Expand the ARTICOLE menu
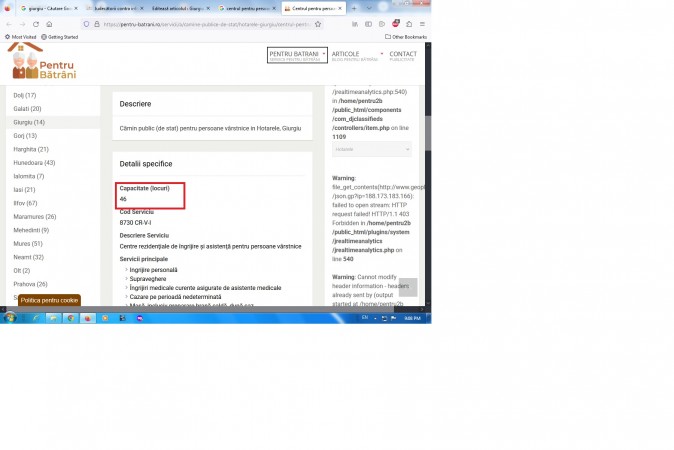 (357, 55)
